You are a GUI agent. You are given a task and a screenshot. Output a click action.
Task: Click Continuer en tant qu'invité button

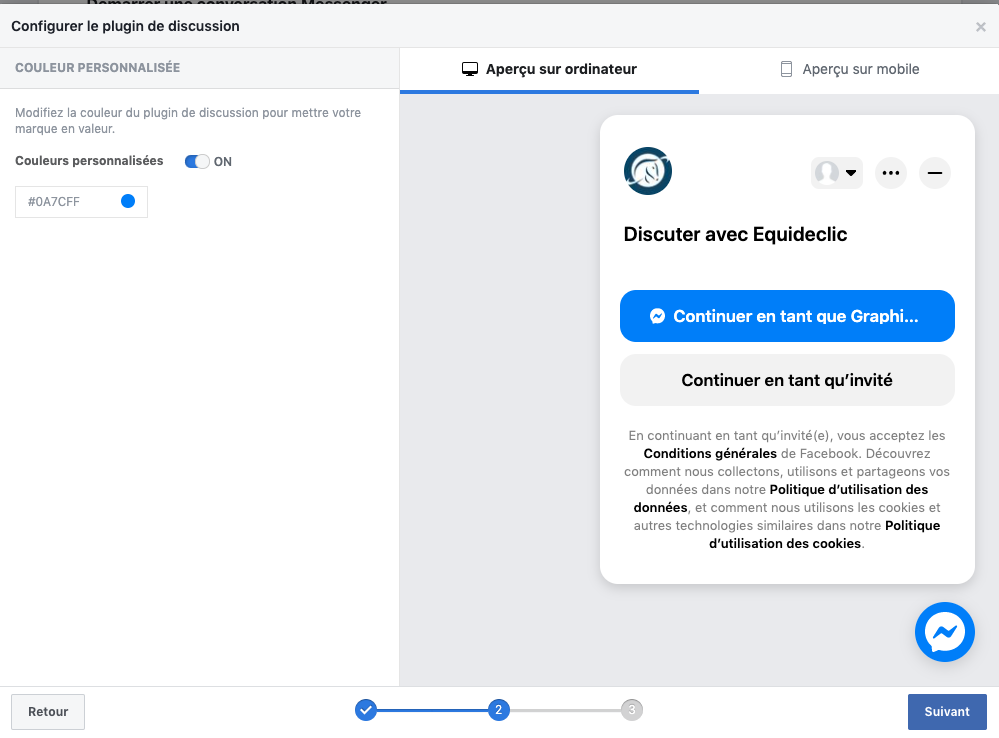(x=787, y=380)
